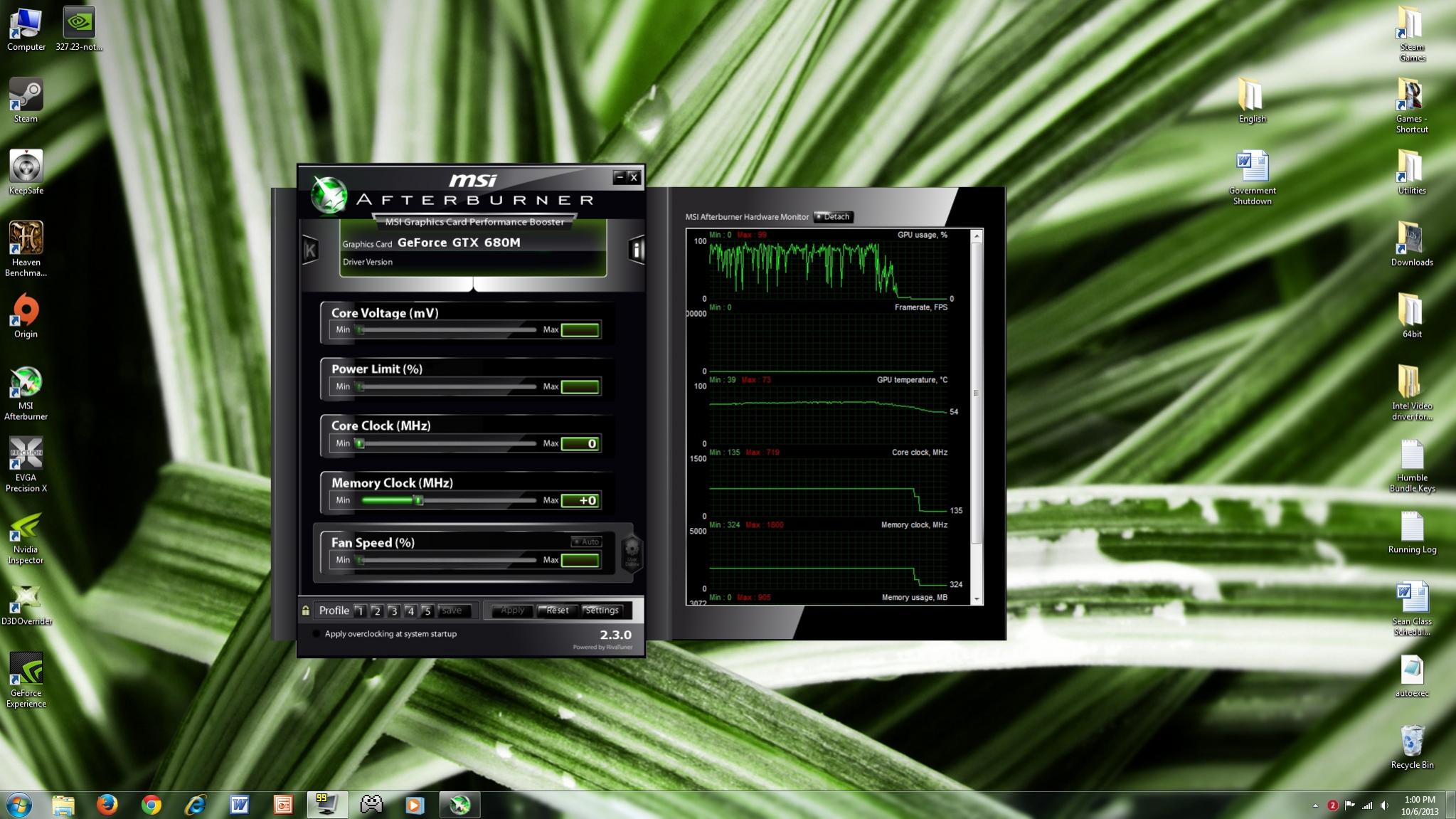Select the KeepSafe desktop icon
The height and width of the screenshot is (819, 1456).
[26, 173]
